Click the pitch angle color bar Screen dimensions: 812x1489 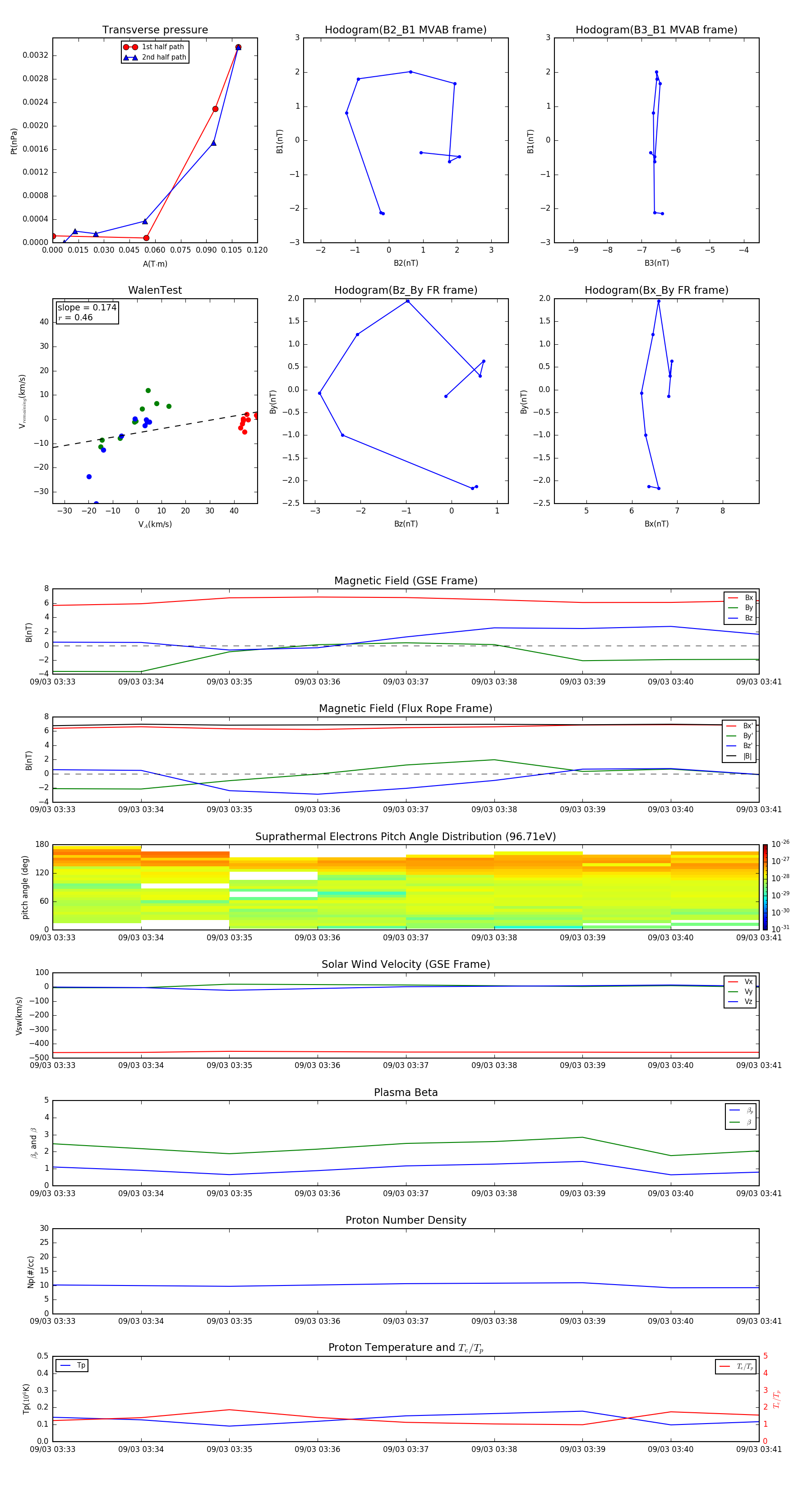(765, 887)
